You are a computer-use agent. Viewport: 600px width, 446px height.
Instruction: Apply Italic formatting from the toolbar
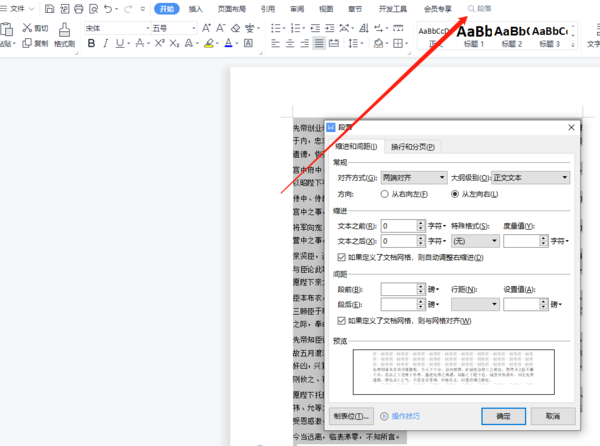pyautogui.click(x=107, y=44)
